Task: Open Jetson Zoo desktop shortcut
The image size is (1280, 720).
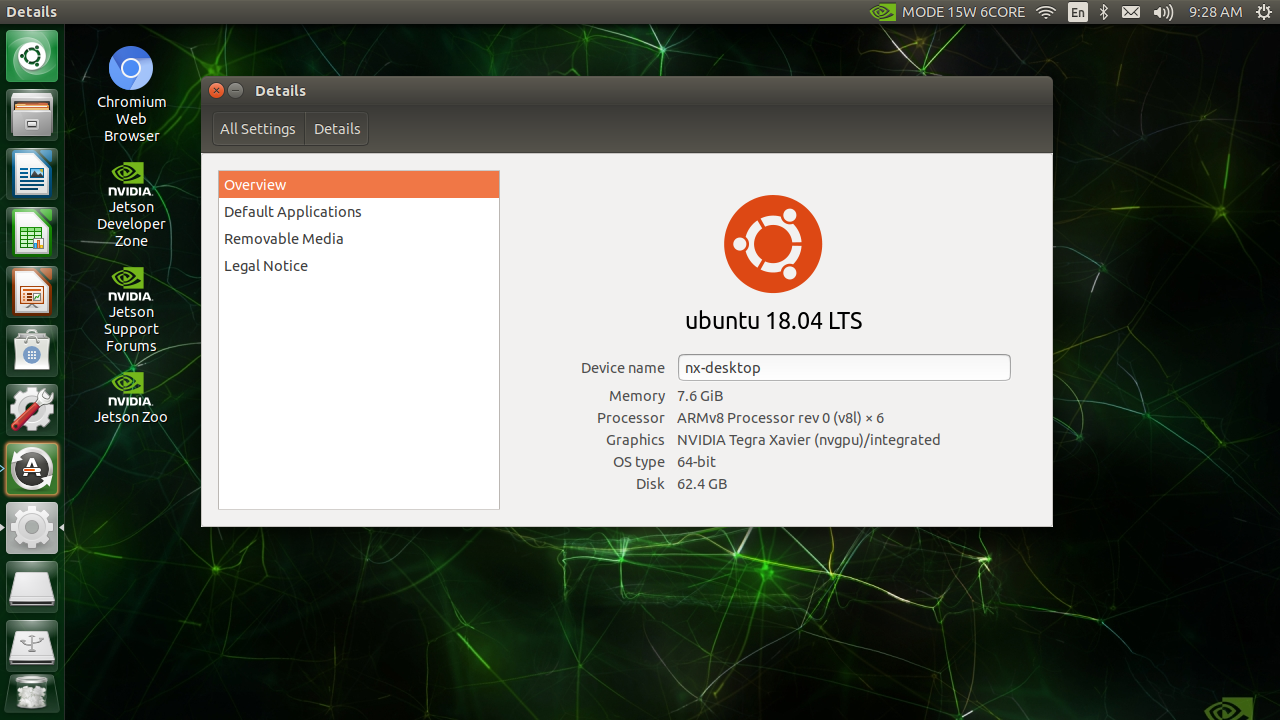Action: tap(131, 397)
